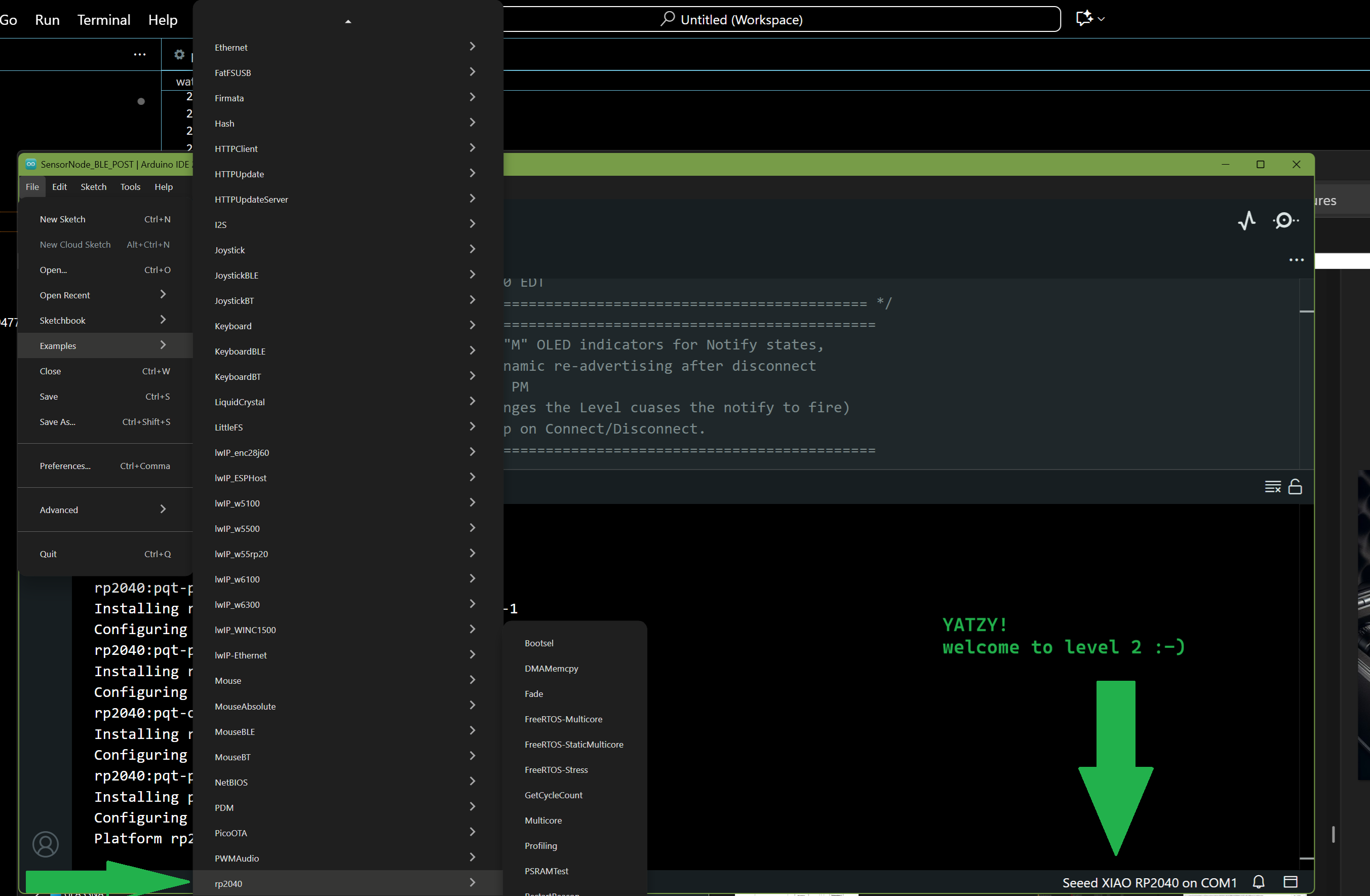Click the settings gear tab icon

pos(180,54)
